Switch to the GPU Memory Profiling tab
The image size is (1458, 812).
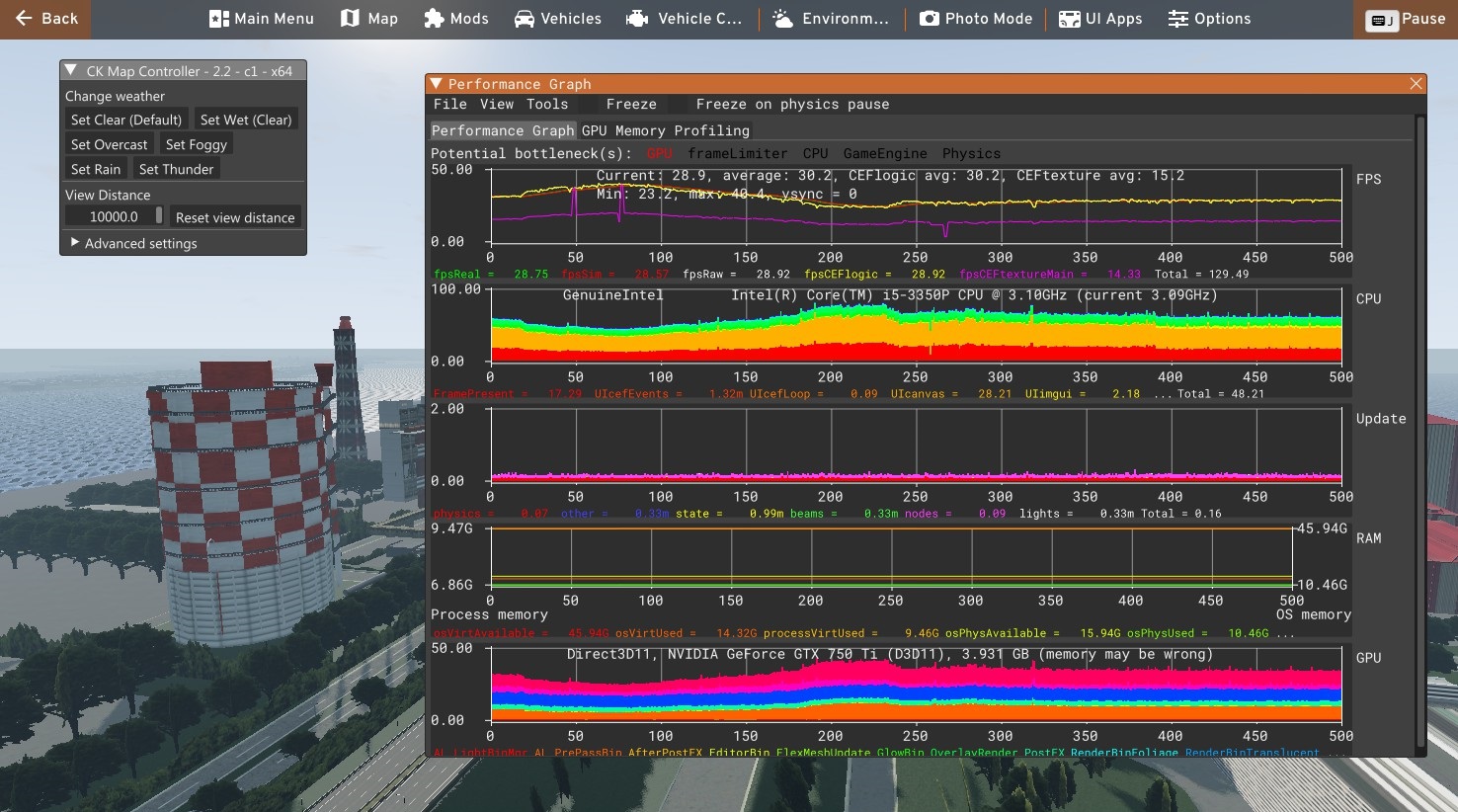(665, 130)
